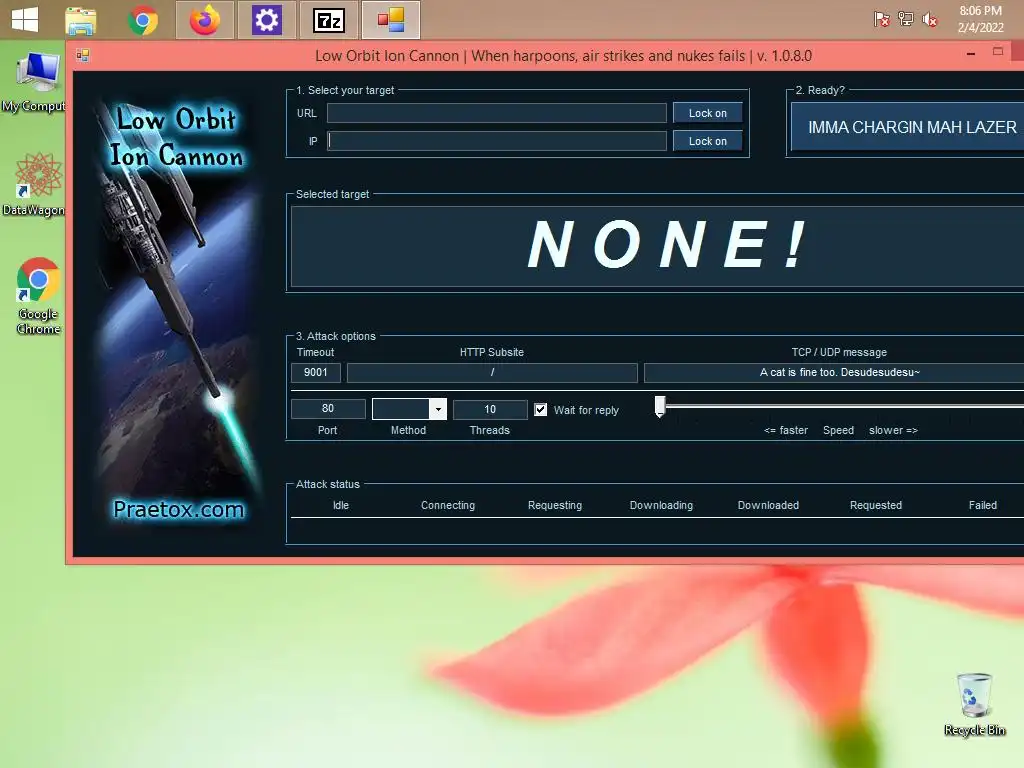Viewport: 1024px width, 768px height.
Task: Open the Windows Start button
Action: point(25,19)
